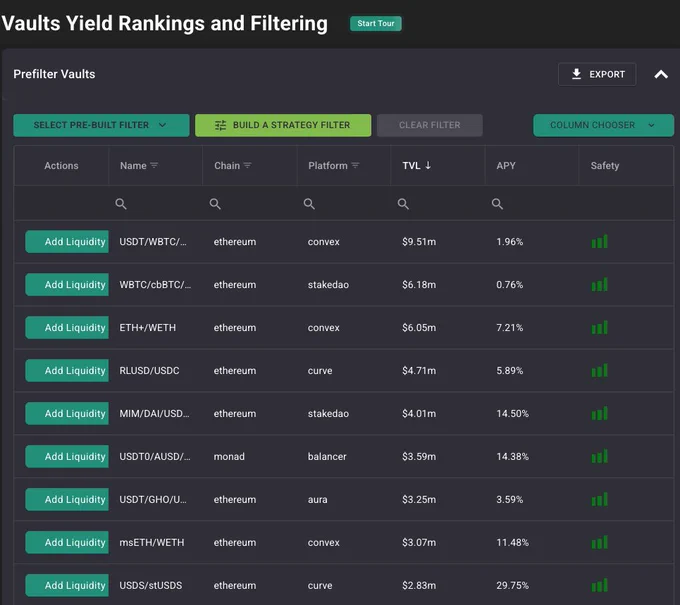
Task: Click the 7.21% APY value
Action: tap(510, 327)
